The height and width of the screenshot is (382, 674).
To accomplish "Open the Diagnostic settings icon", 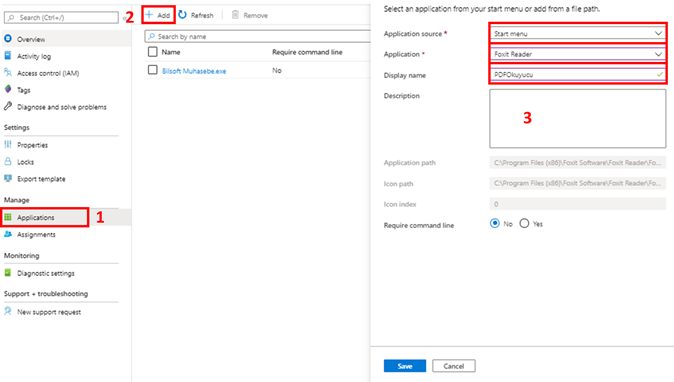I will coord(8,272).
